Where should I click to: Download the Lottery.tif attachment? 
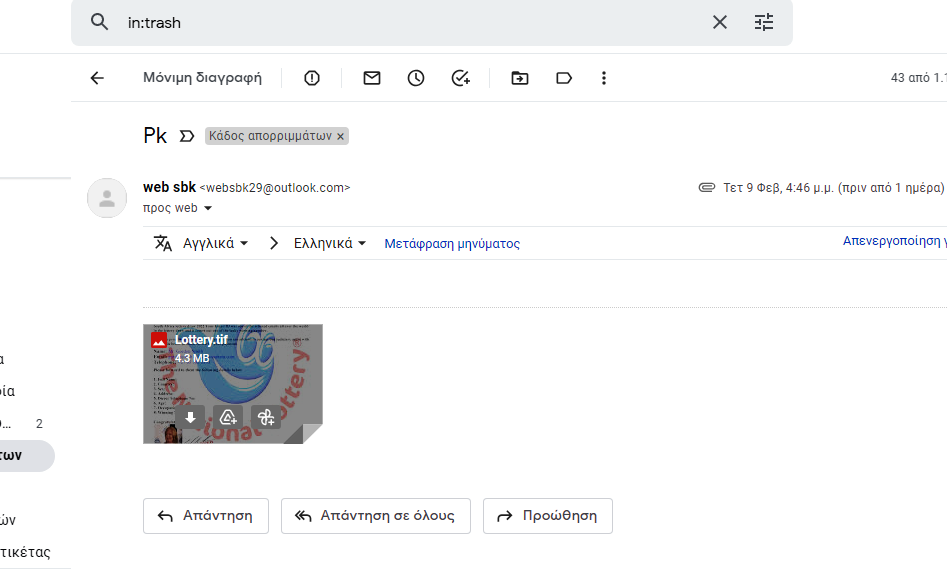191,417
